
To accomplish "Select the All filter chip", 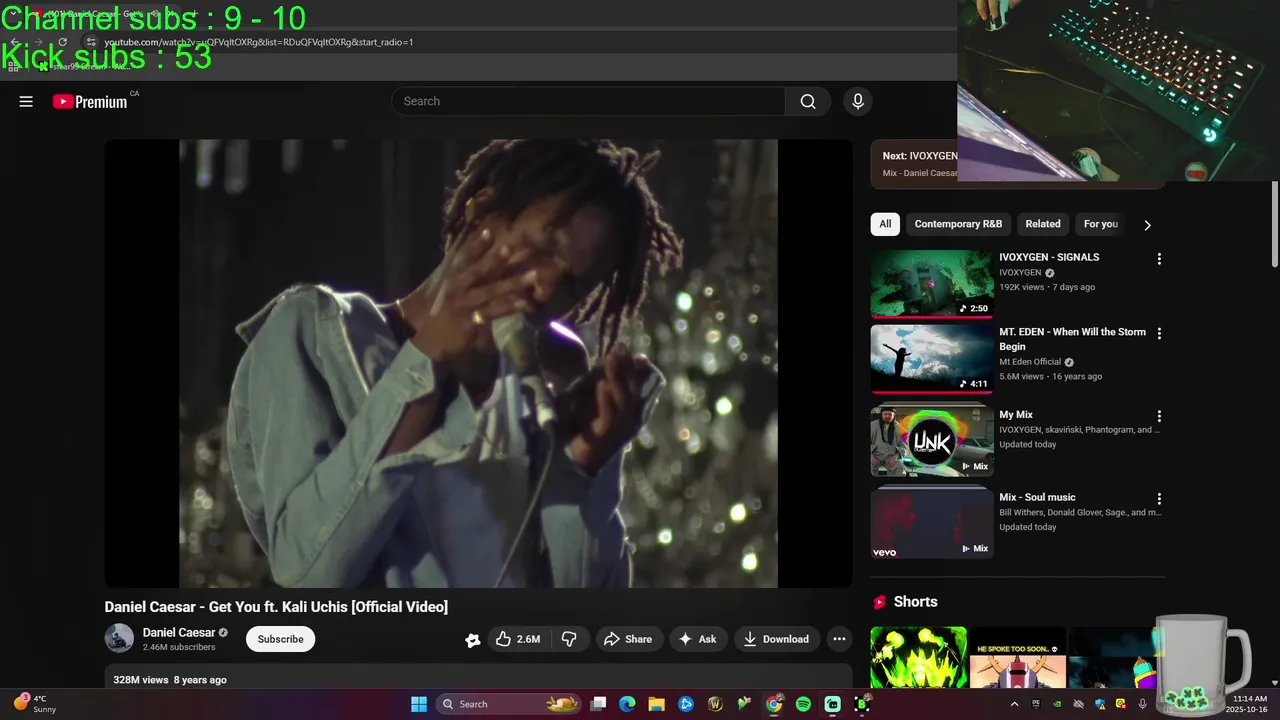I will 885,224.
